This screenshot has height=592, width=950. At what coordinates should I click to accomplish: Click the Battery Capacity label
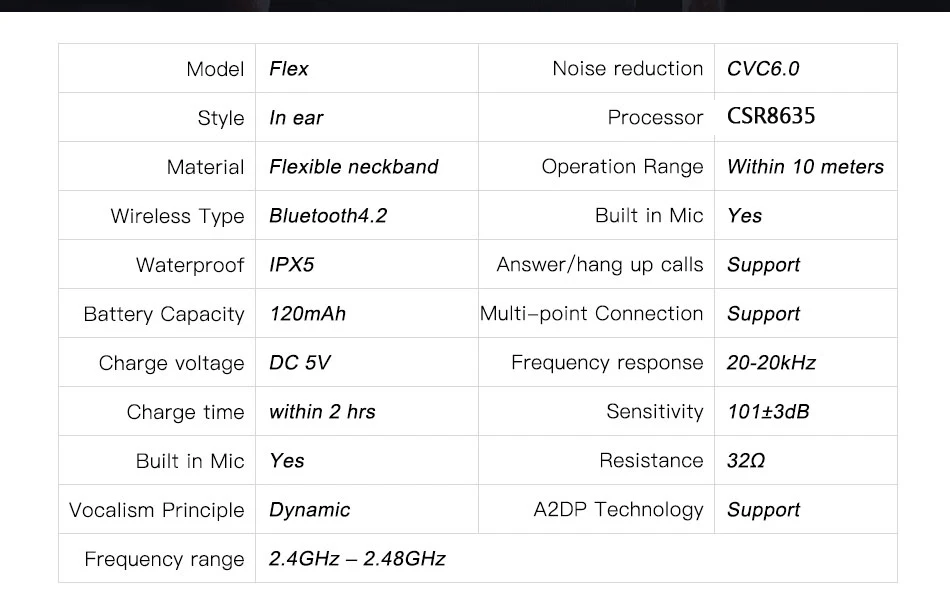pyautogui.click(x=164, y=314)
